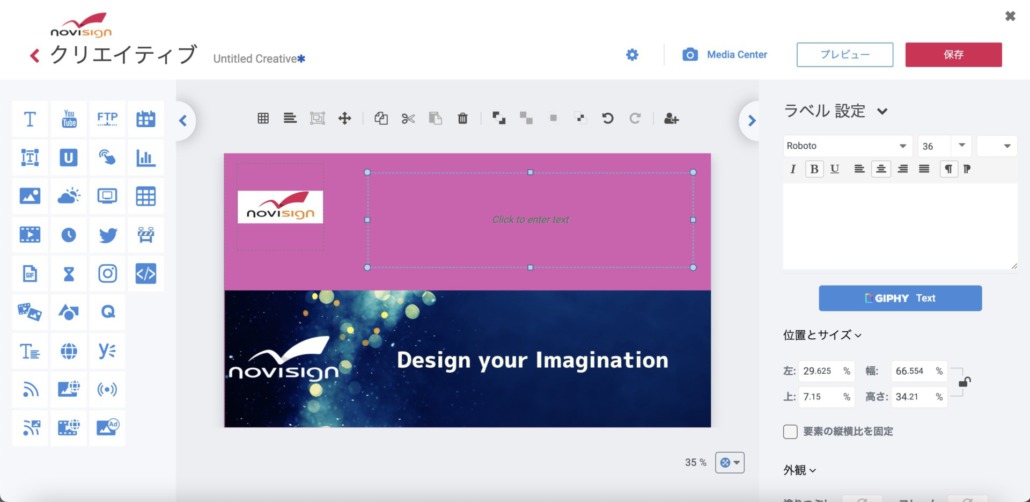
Task: Check the 要素の縦横比を固定 checkbox
Action: click(790, 432)
